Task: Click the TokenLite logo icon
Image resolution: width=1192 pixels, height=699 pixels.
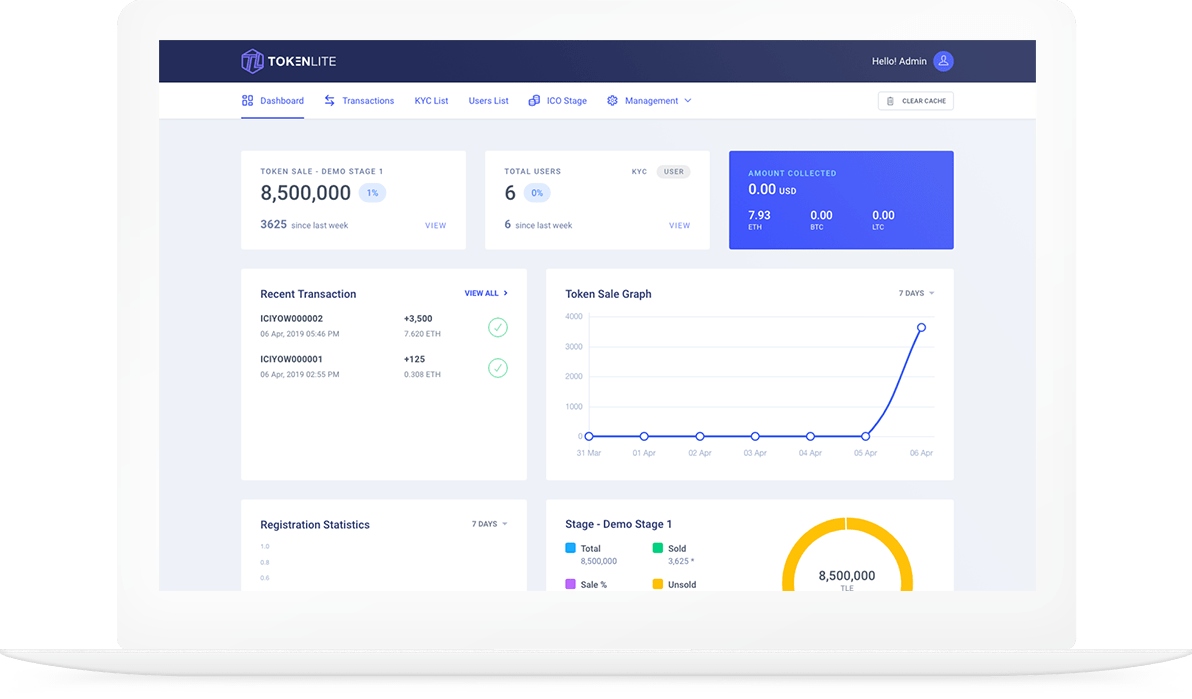Action: click(252, 61)
